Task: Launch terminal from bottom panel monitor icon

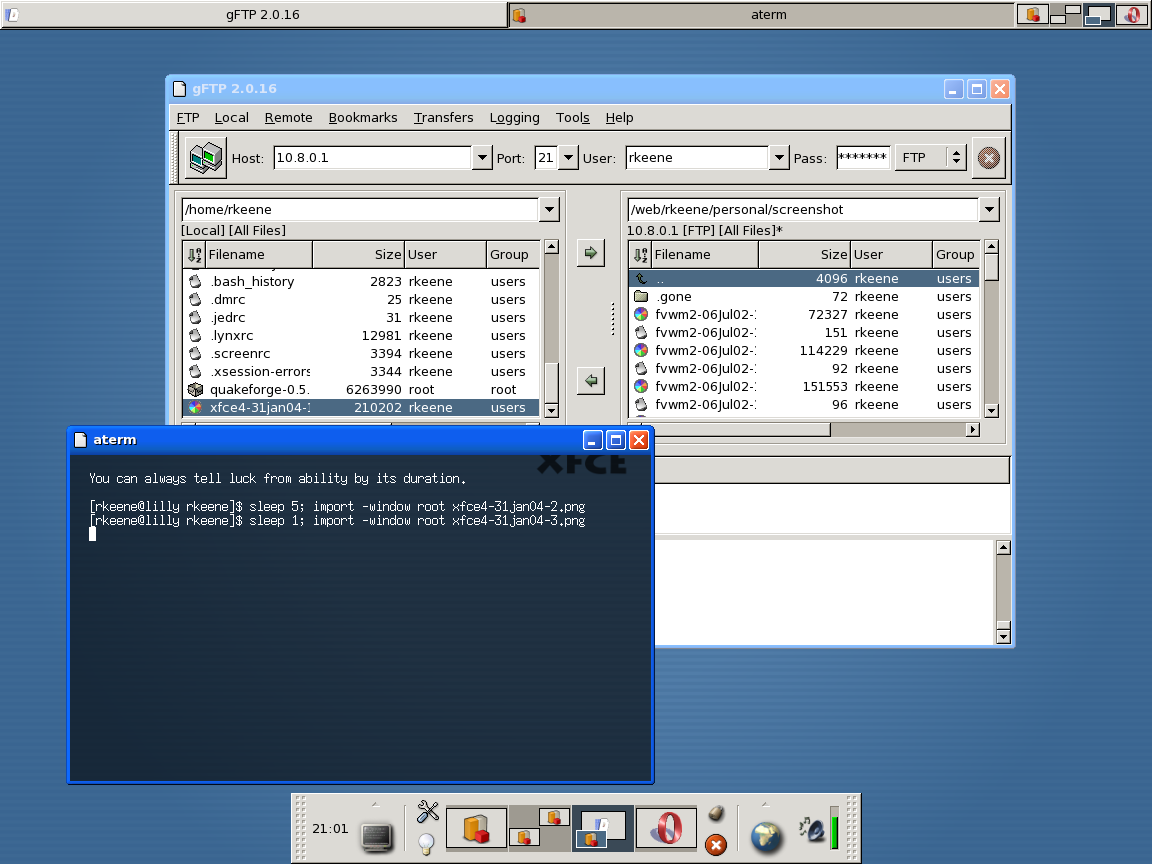Action: point(377,837)
